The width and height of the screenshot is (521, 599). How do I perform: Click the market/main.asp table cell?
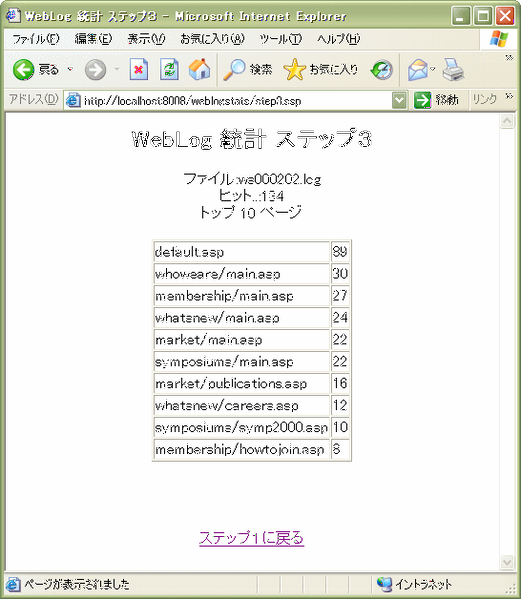pyautogui.click(x=241, y=340)
